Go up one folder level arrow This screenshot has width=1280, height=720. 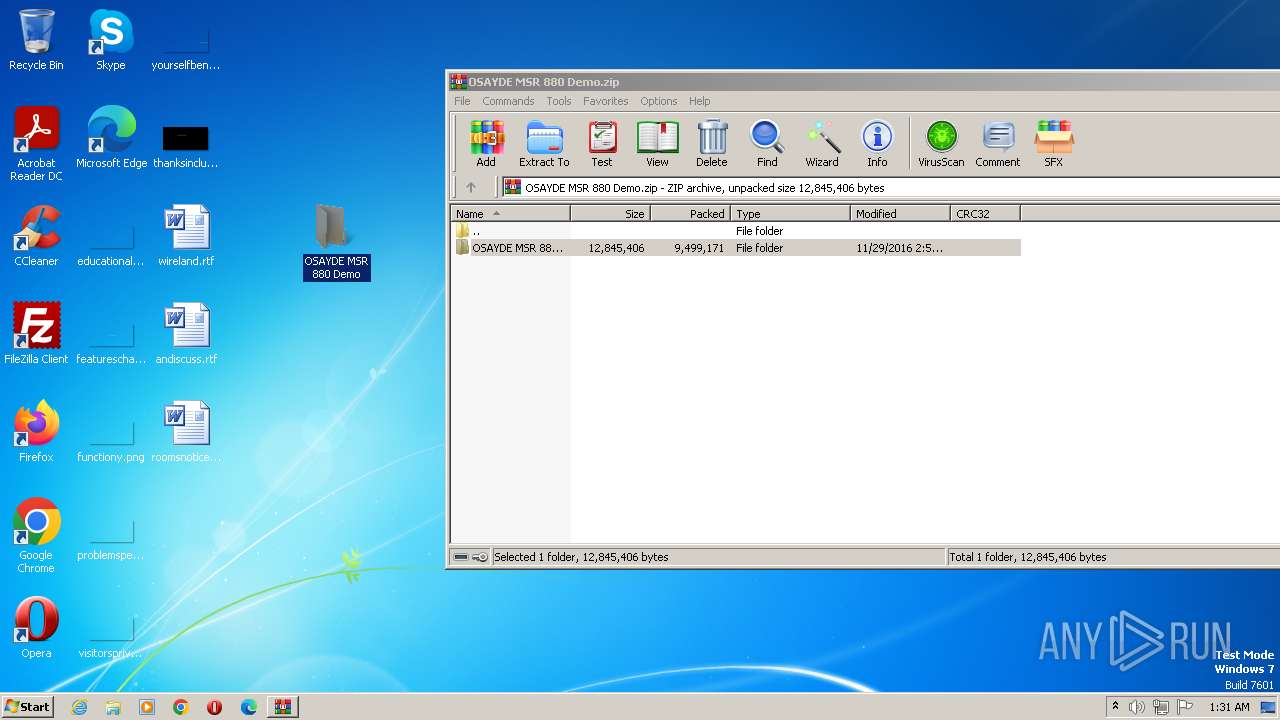471,187
